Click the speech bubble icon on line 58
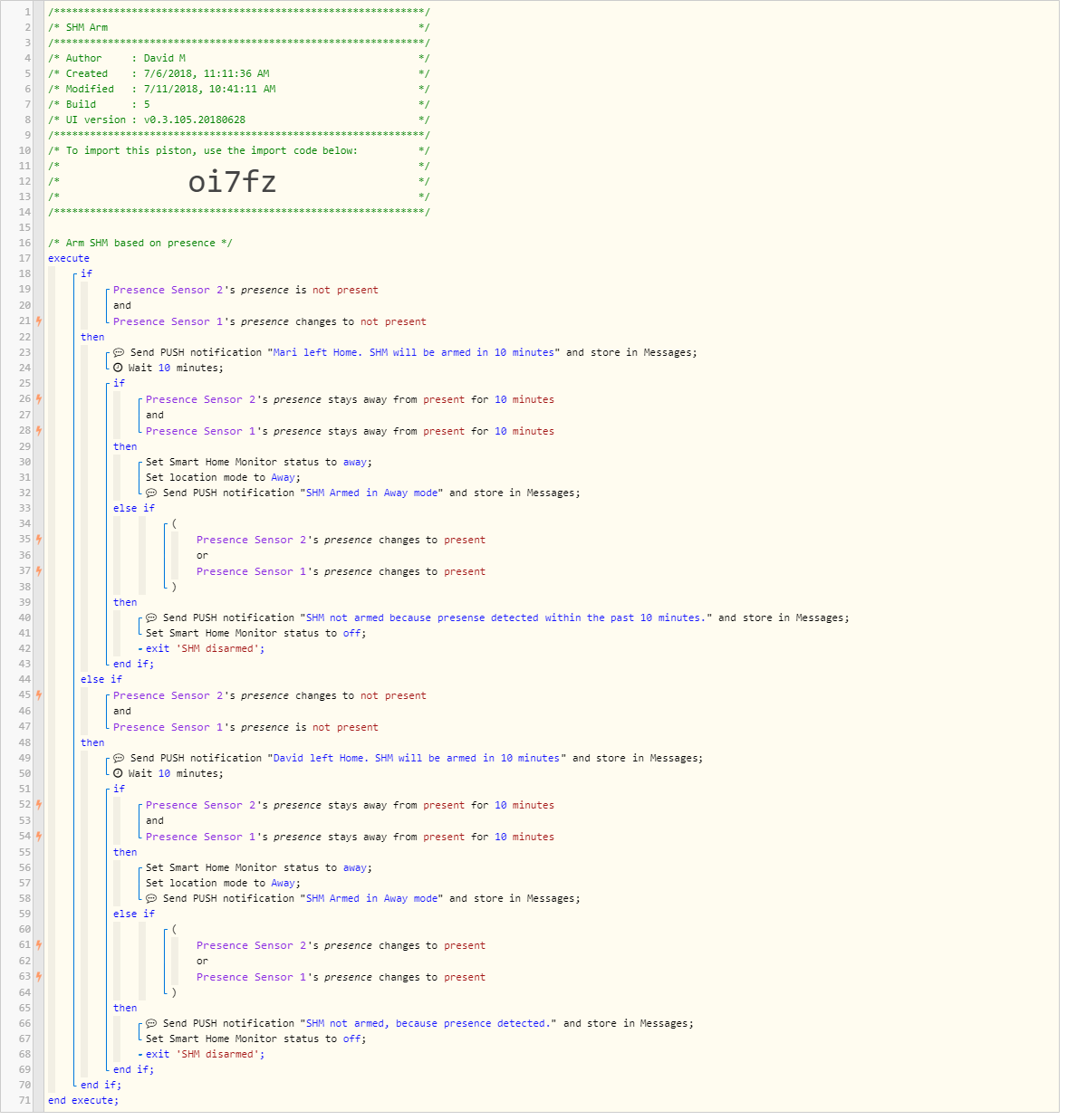The height and width of the screenshot is (1120, 1067). (x=151, y=899)
